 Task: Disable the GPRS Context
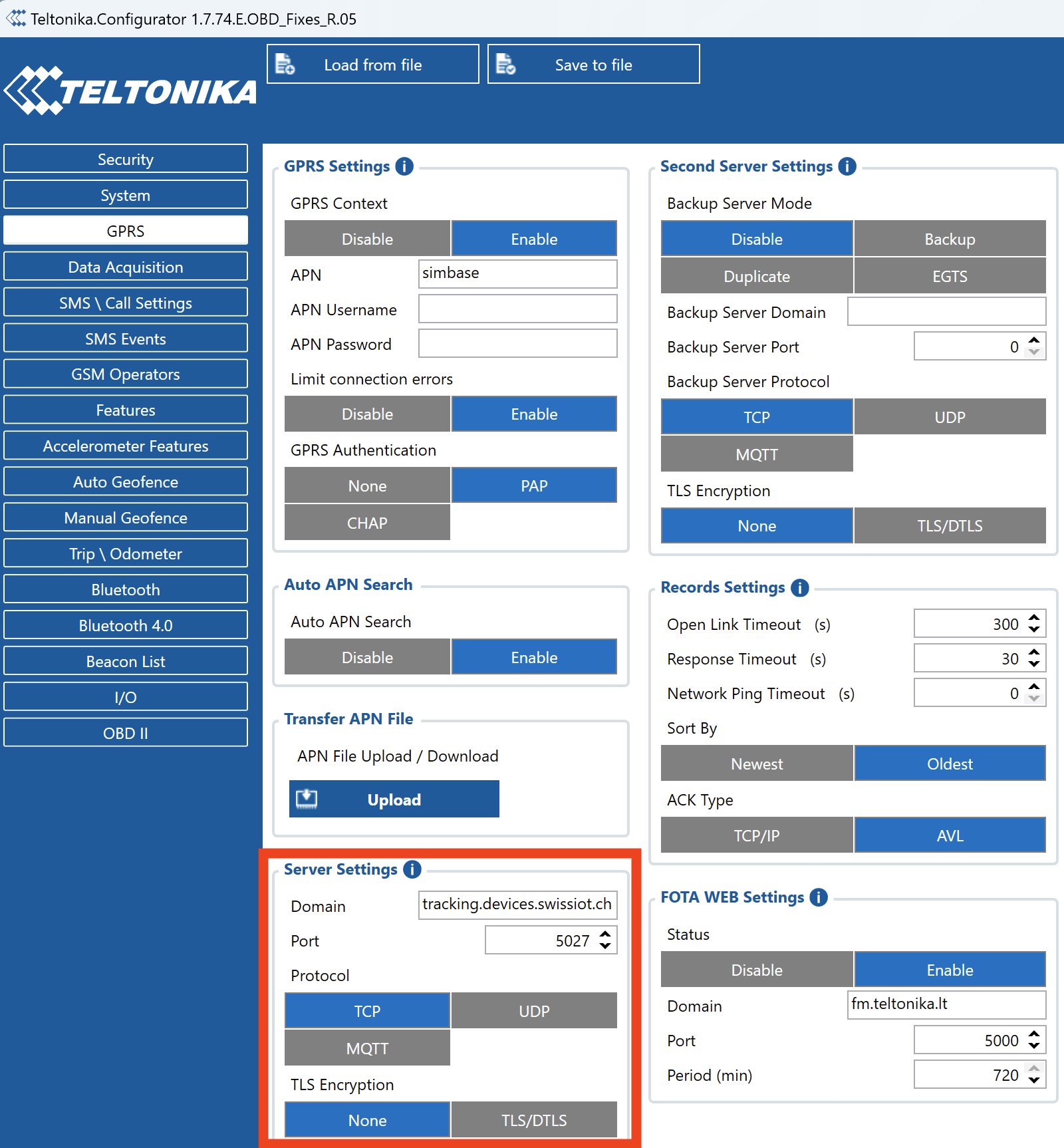click(x=367, y=239)
